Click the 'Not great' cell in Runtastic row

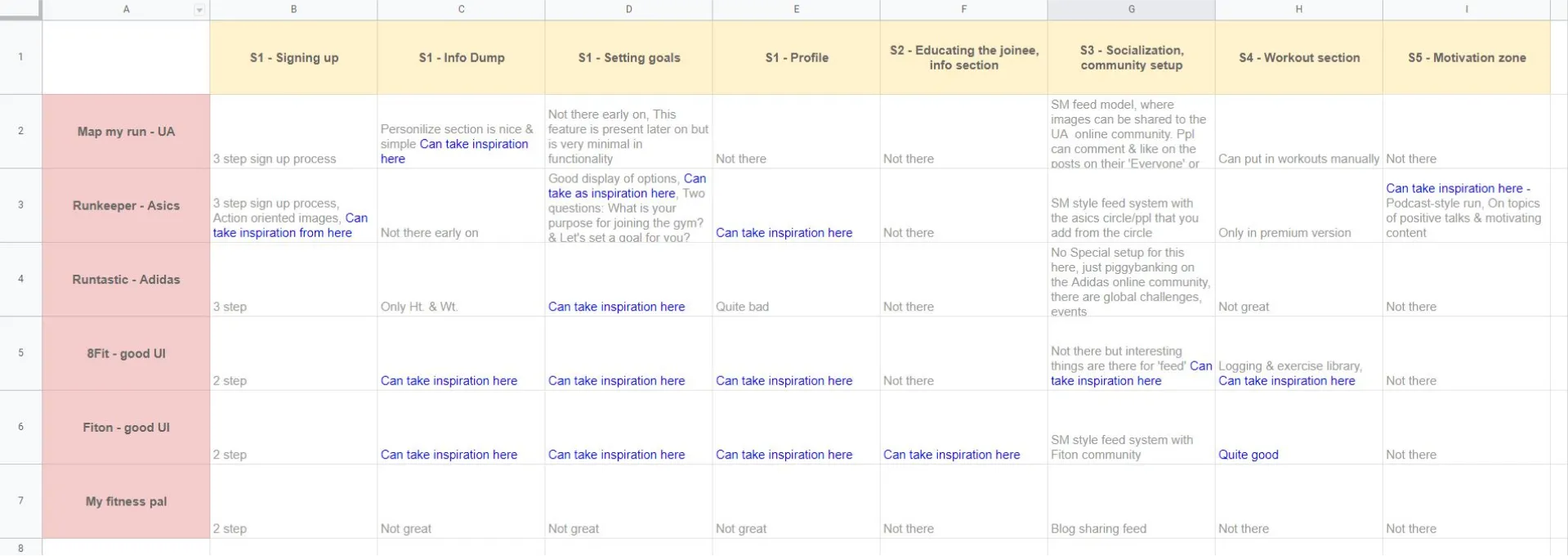(x=1298, y=280)
